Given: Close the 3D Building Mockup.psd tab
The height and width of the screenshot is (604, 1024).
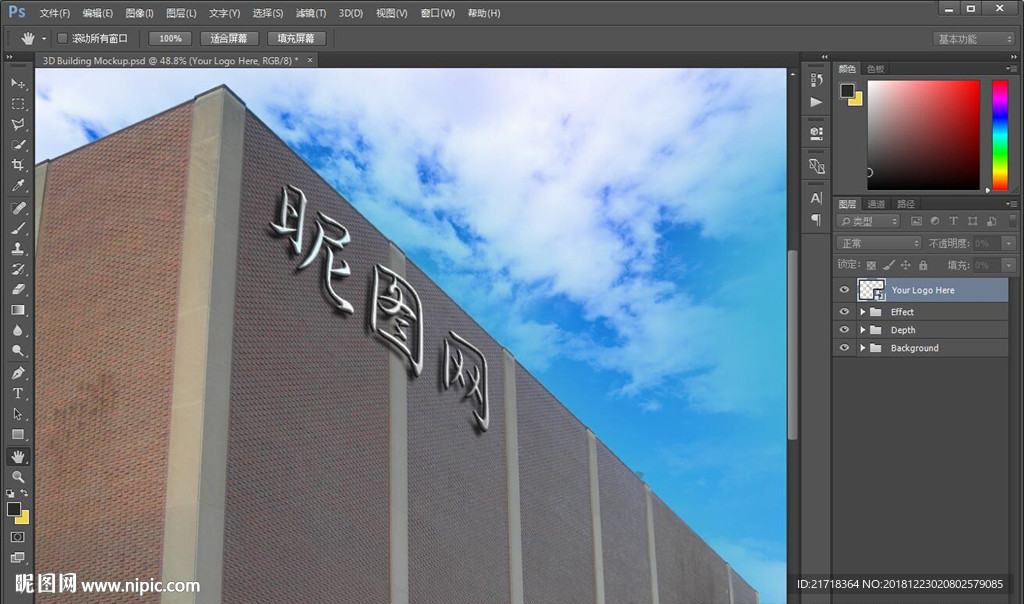Looking at the screenshot, I should point(310,60).
